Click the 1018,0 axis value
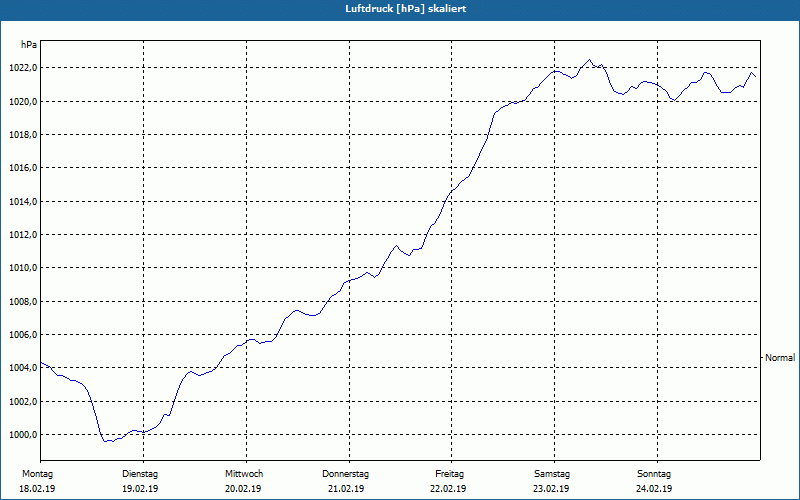The image size is (800, 500). click(x=23, y=135)
